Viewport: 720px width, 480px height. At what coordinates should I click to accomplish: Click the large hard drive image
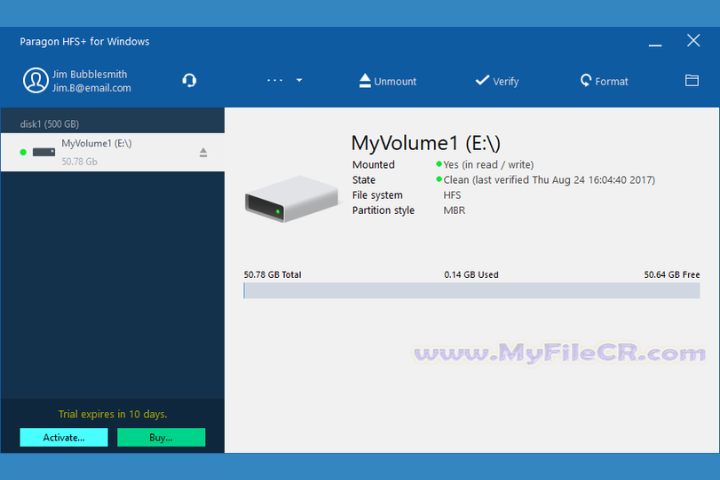point(292,199)
